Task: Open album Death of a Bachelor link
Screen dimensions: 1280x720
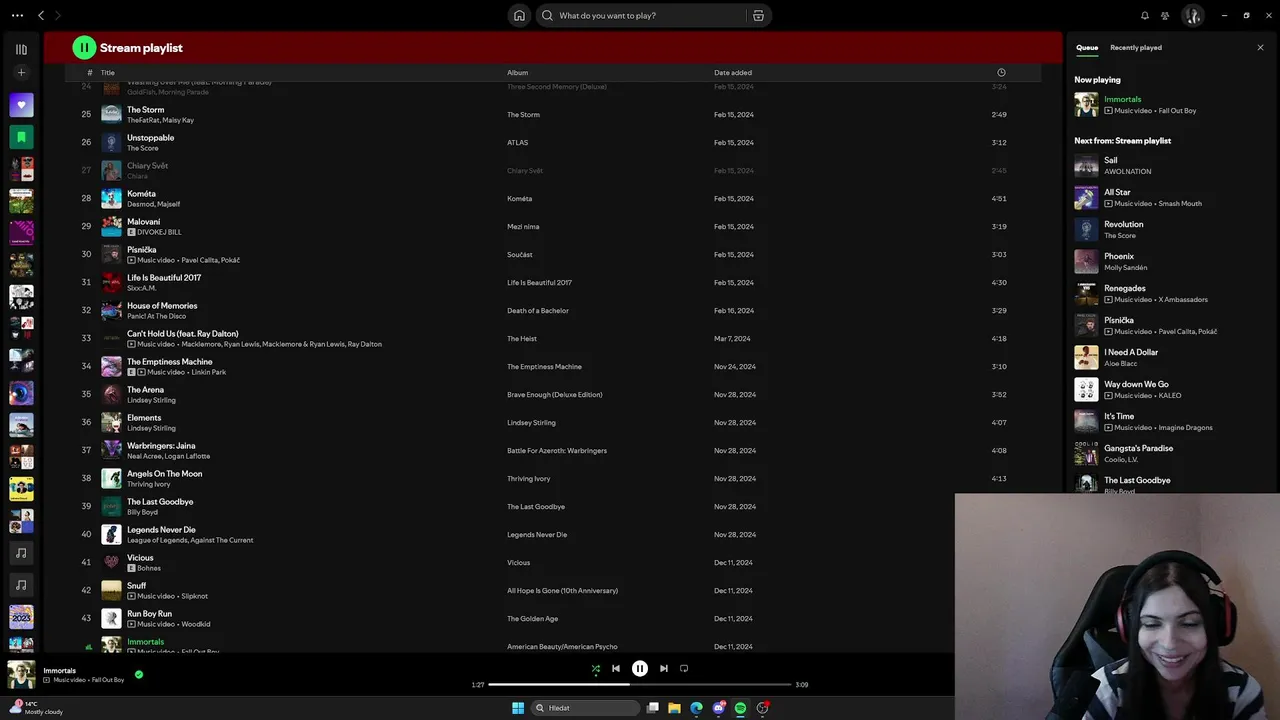Action: click(x=537, y=310)
